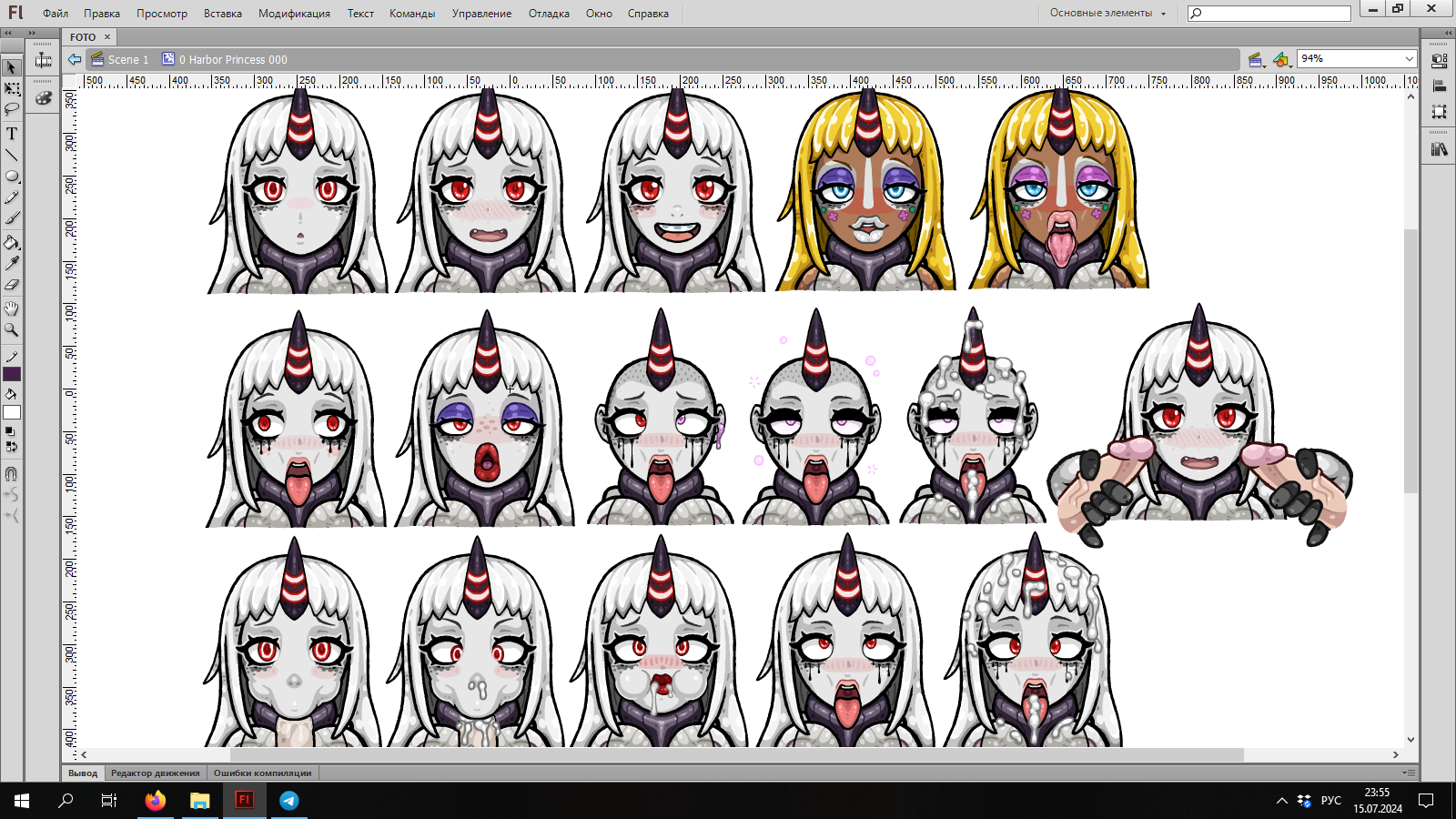Open the Управление menu

[x=481, y=14]
